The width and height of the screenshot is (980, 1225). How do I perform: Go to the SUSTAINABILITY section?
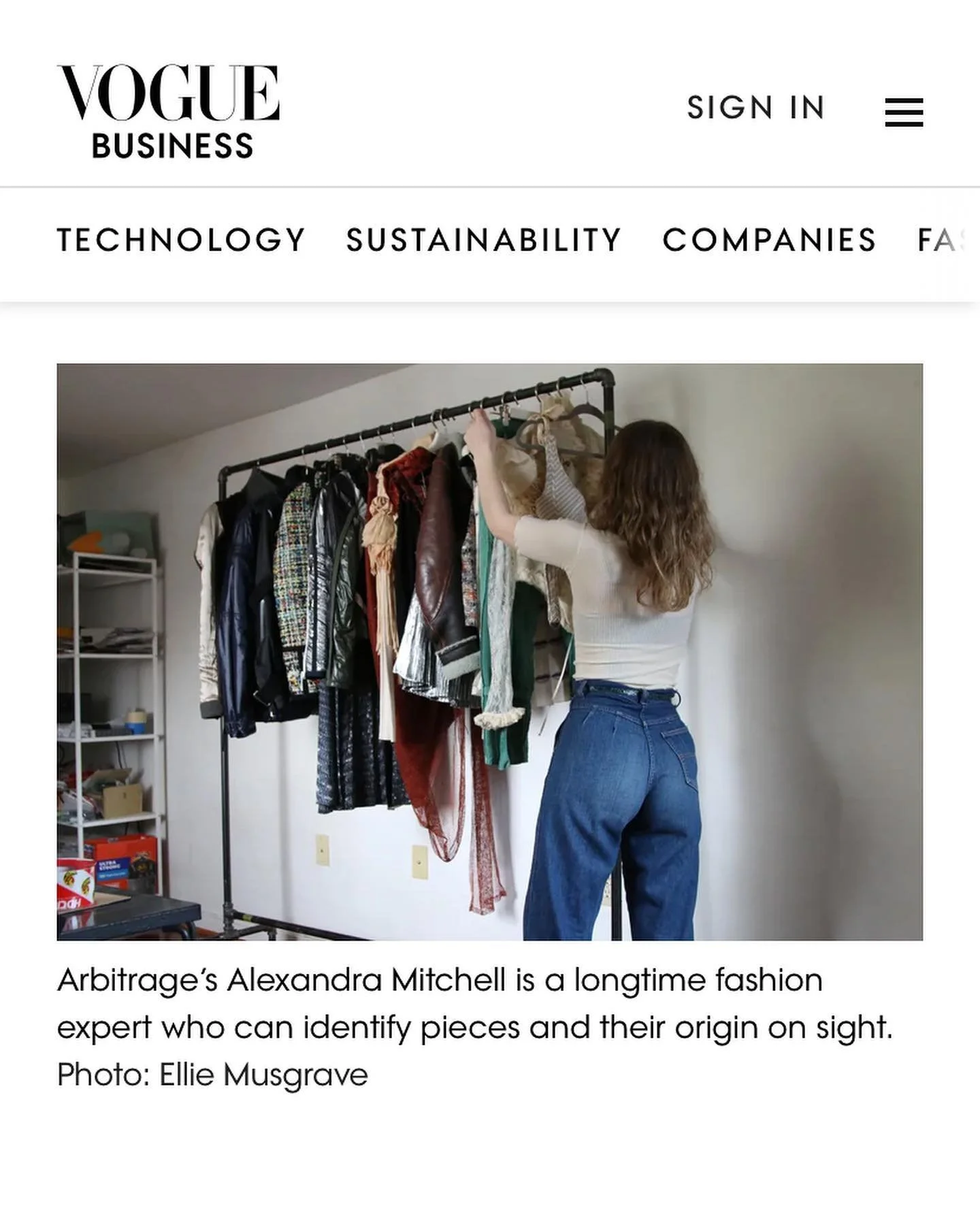pyautogui.click(x=484, y=240)
